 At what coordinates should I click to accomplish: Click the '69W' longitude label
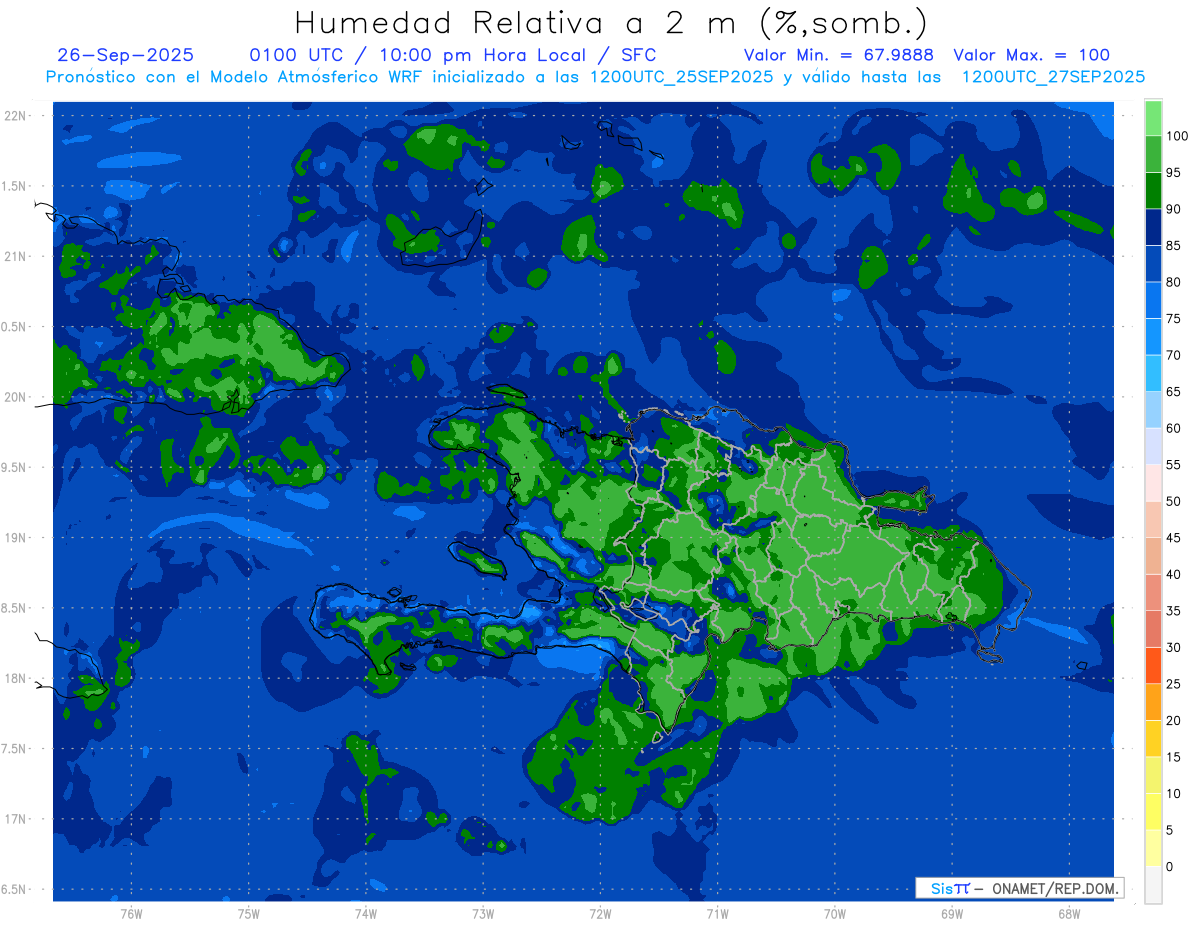pyautogui.click(x=952, y=913)
